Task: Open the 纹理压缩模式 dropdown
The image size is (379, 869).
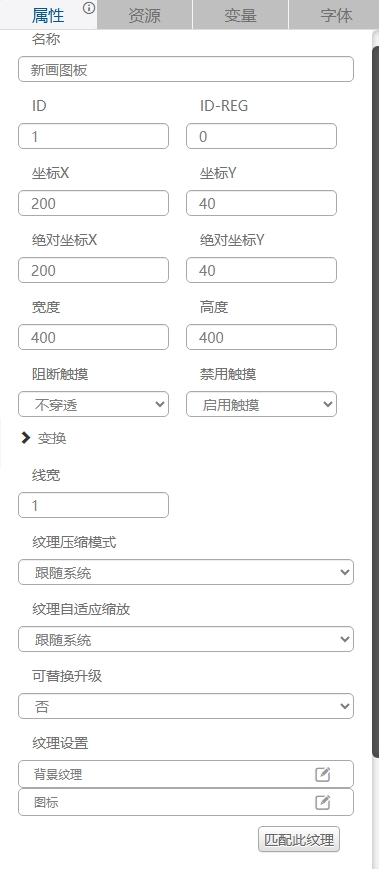Action: 186,572
